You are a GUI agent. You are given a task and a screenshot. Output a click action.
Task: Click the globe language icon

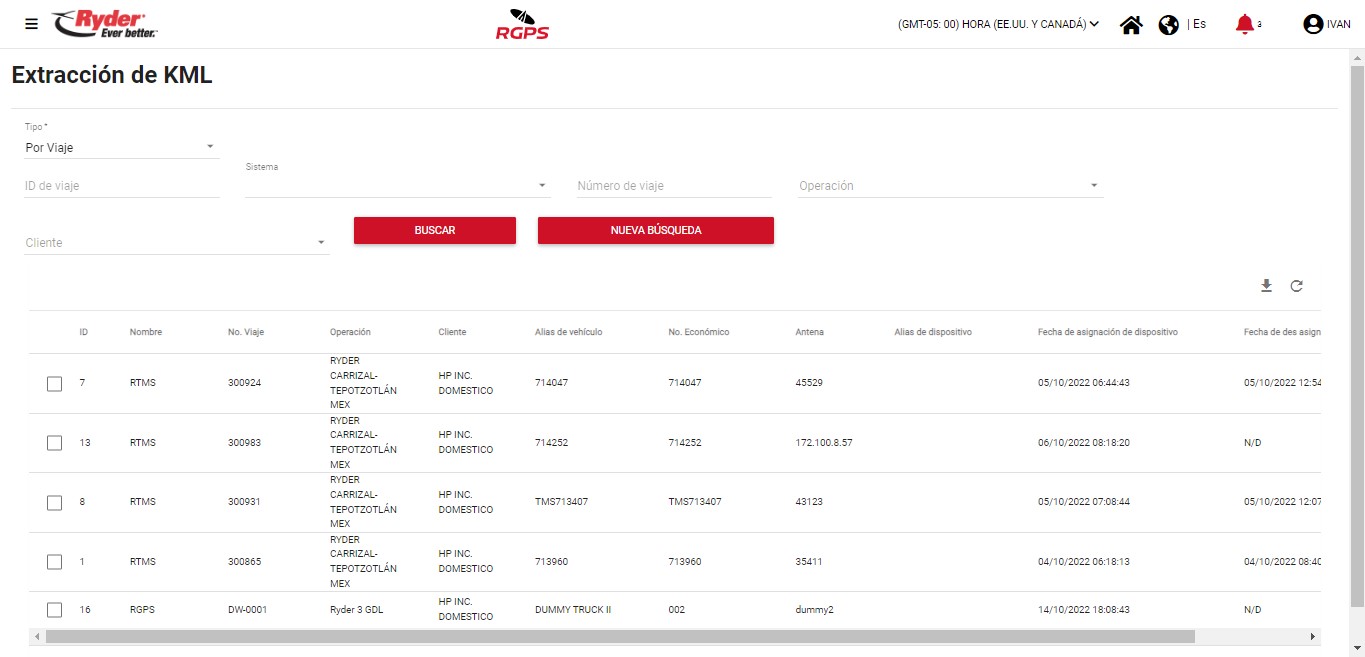pyautogui.click(x=1168, y=25)
